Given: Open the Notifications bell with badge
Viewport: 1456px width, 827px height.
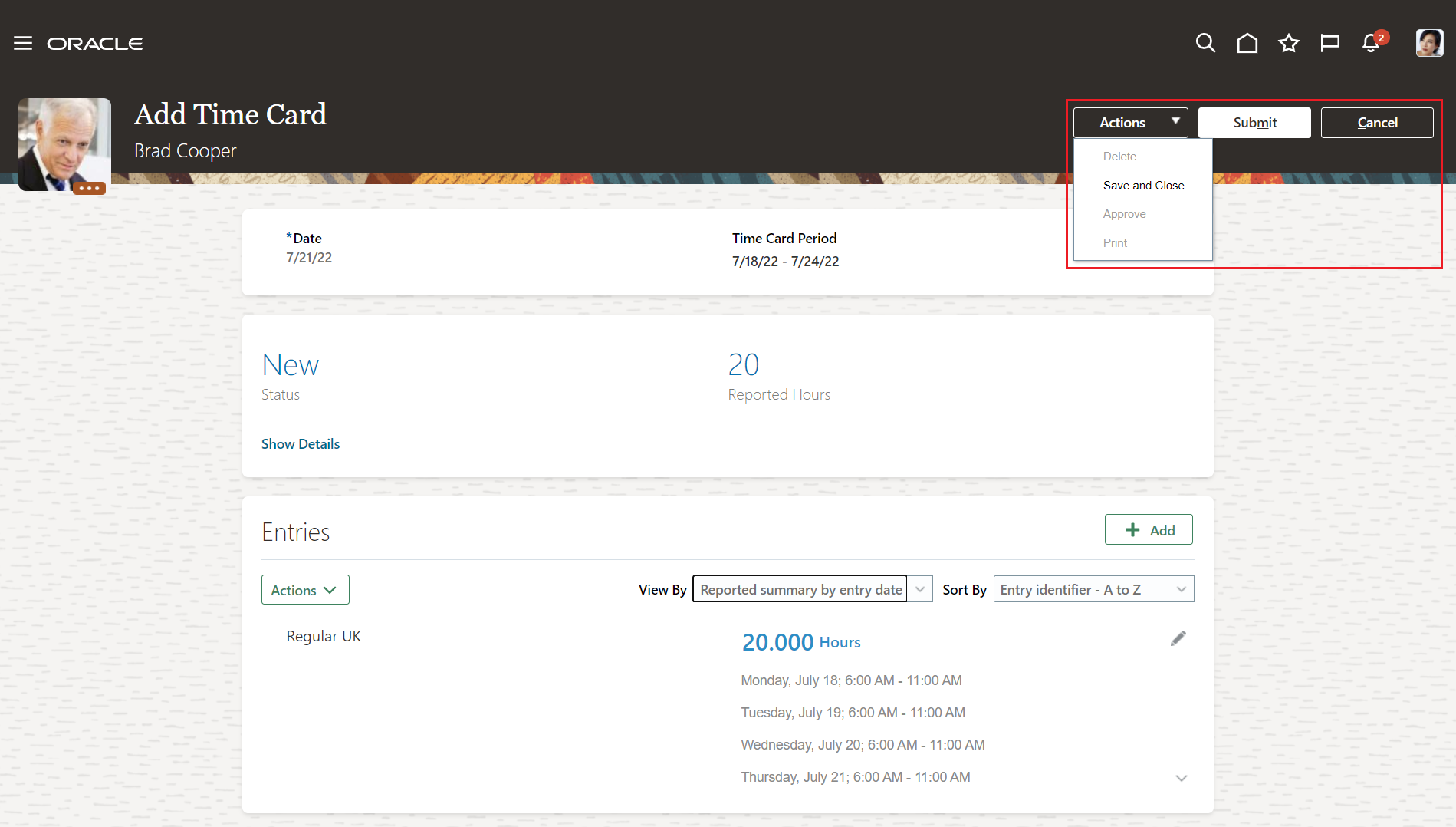Looking at the screenshot, I should (x=1371, y=44).
